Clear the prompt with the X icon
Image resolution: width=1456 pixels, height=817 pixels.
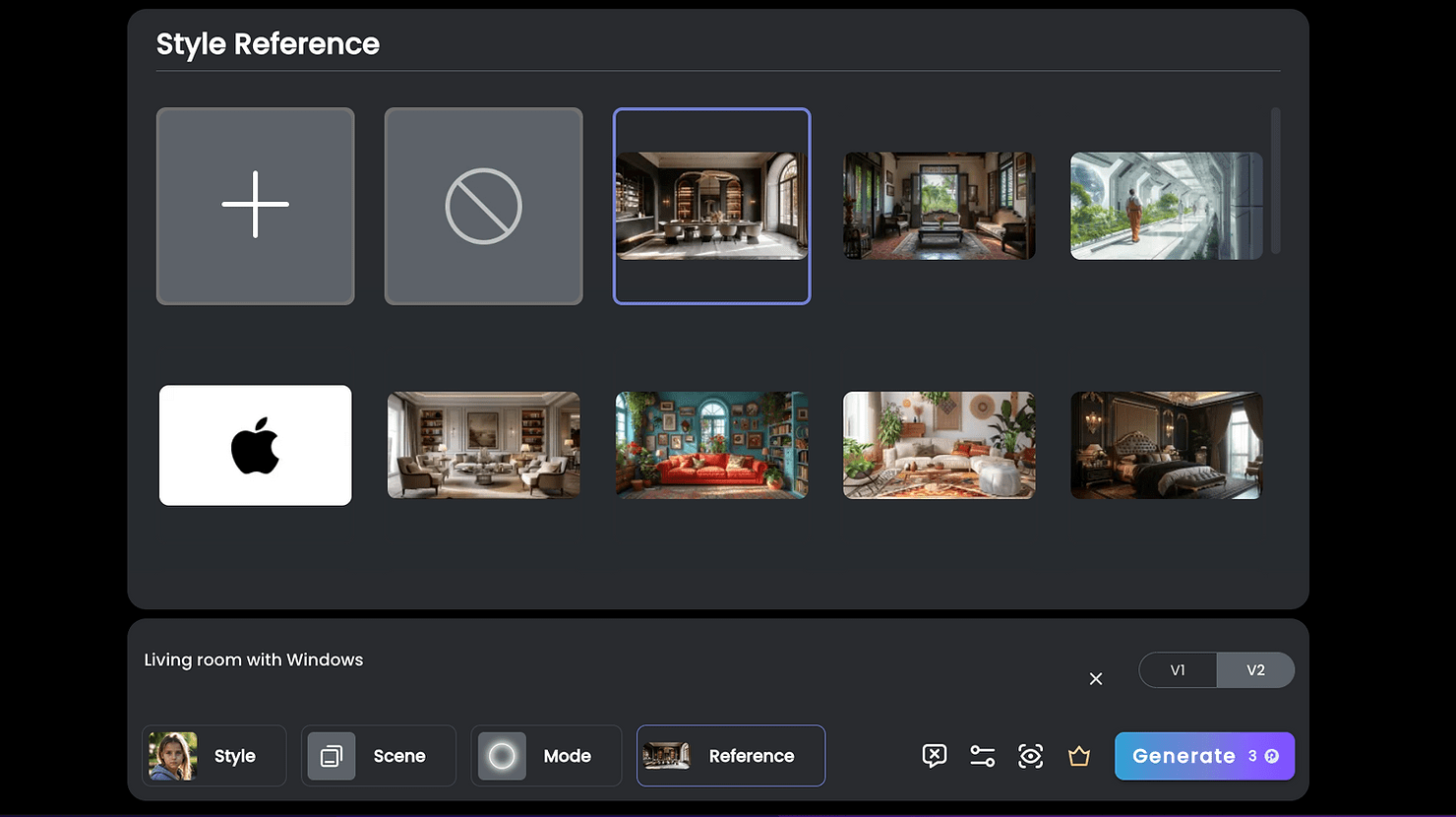pyautogui.click(x=1096, y=679)
